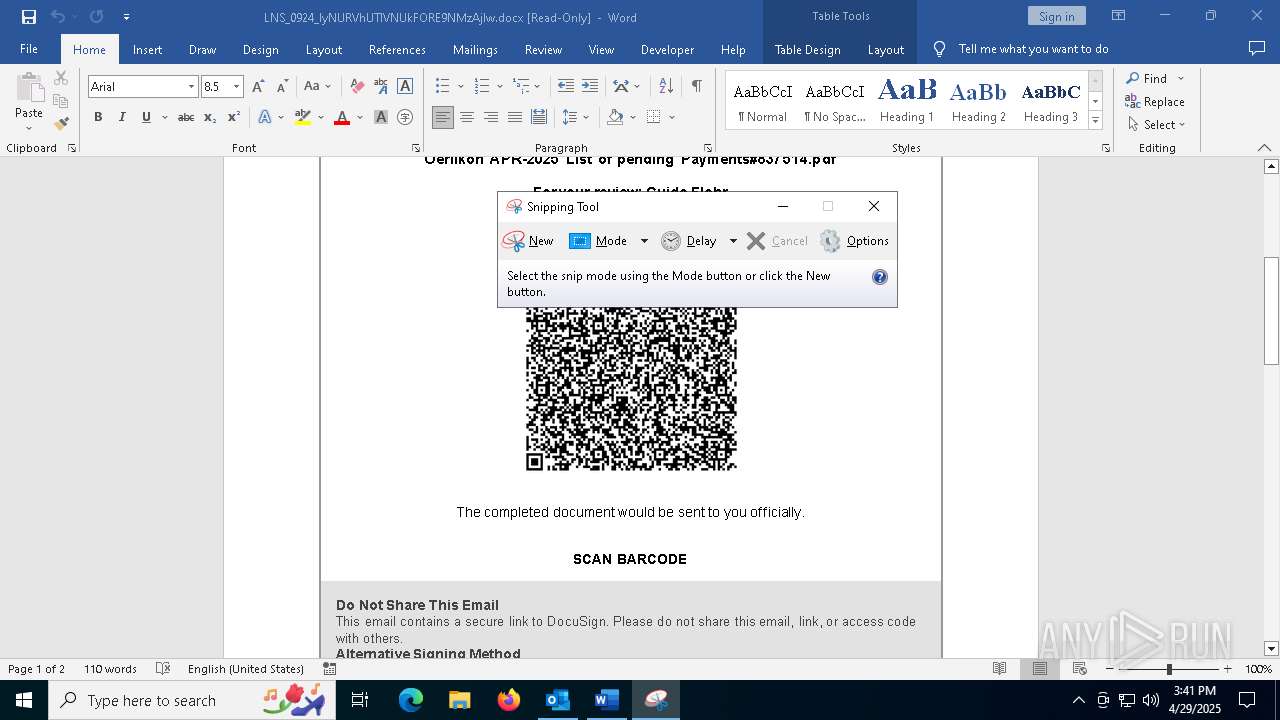Click Phonetic Guide icon
Screen dimensions: 1280x720
point(381,87)
